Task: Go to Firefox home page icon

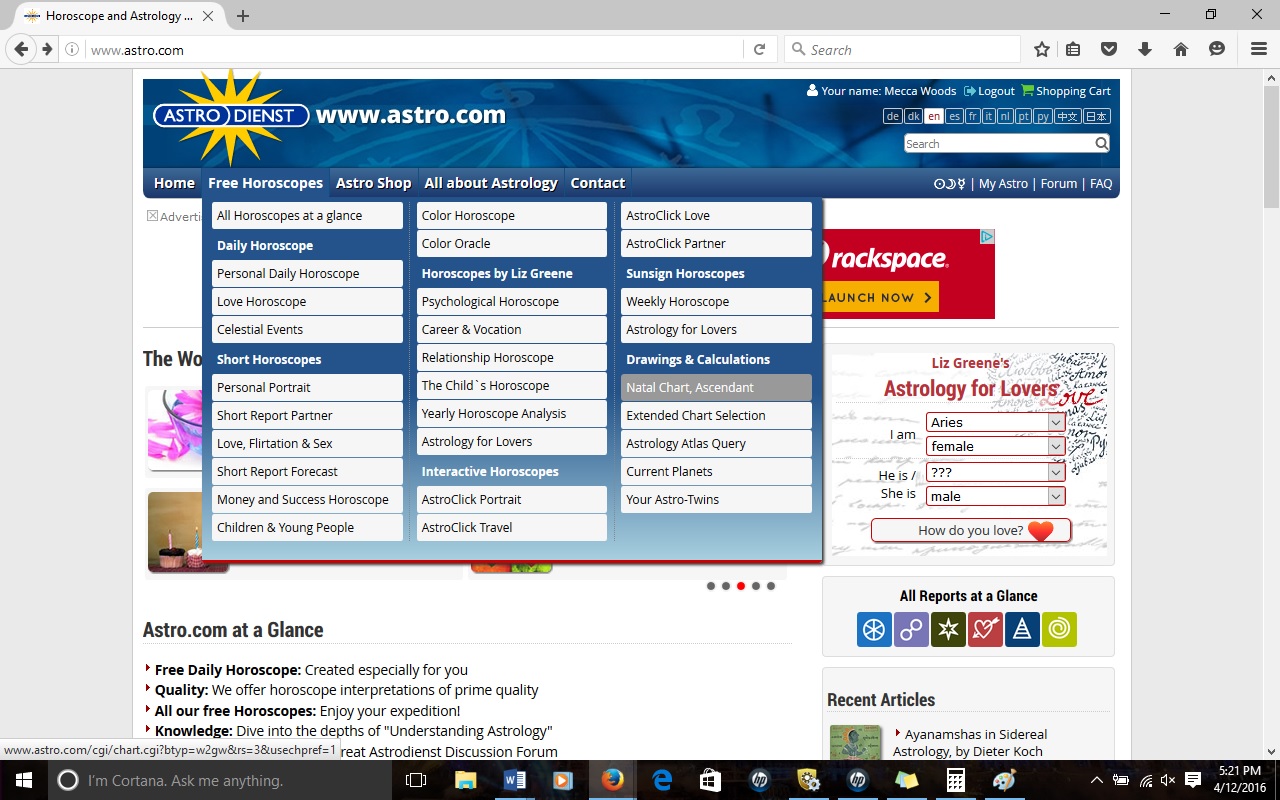Action: (1181, 49)
